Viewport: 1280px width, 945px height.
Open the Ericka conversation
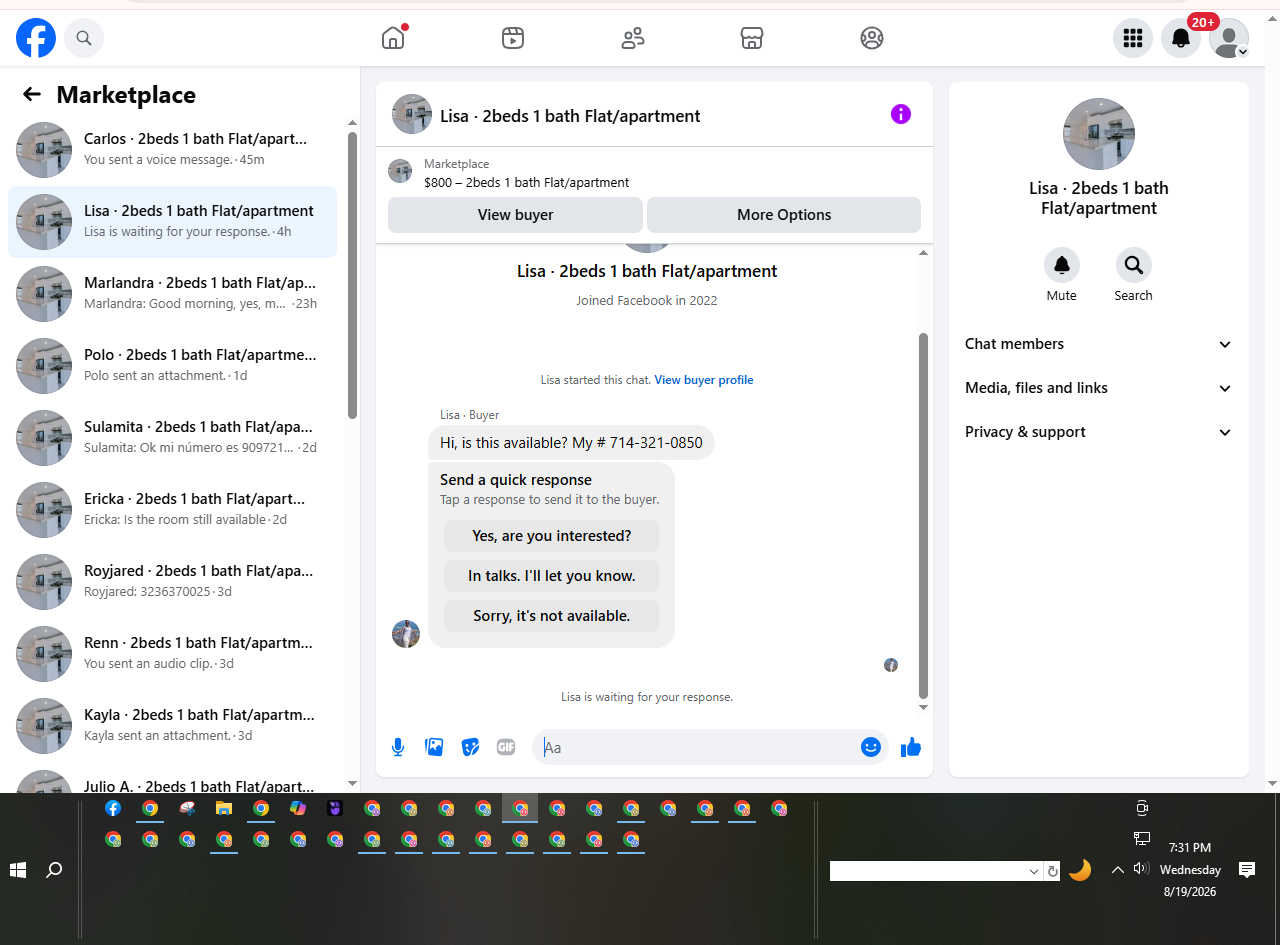click(172, 510)
